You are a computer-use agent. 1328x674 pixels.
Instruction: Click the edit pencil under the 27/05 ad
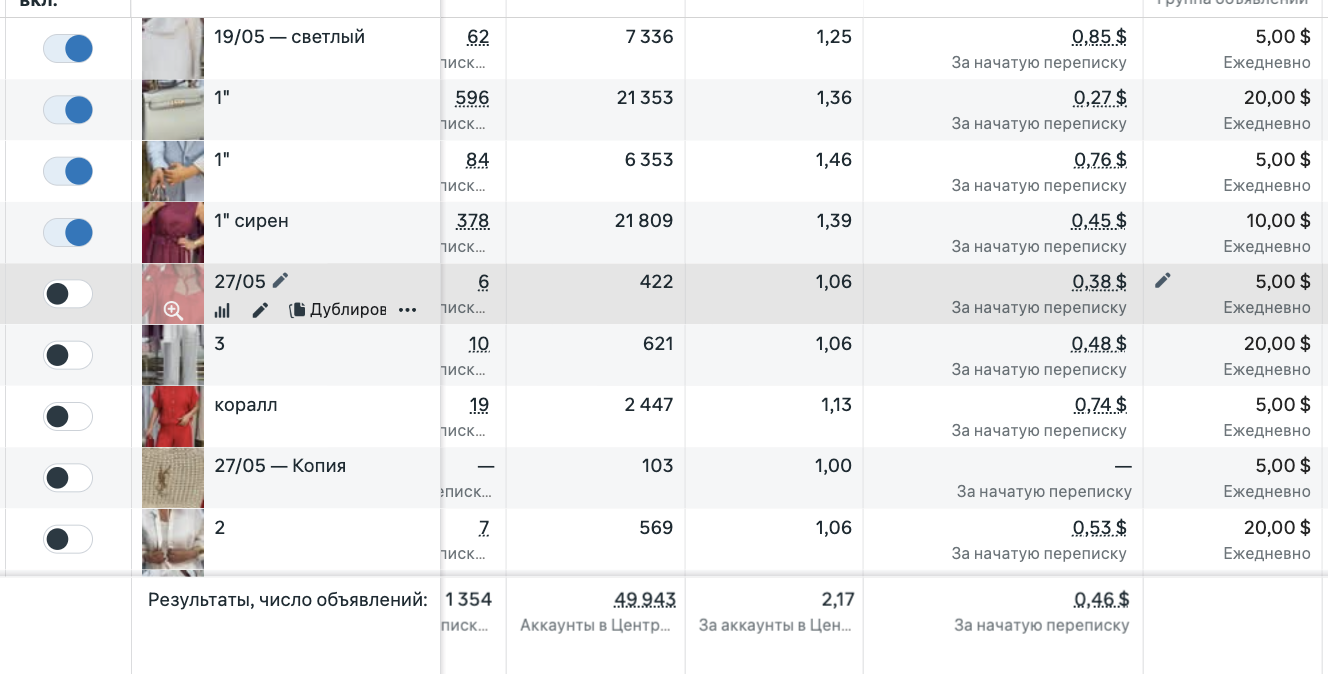260,310
